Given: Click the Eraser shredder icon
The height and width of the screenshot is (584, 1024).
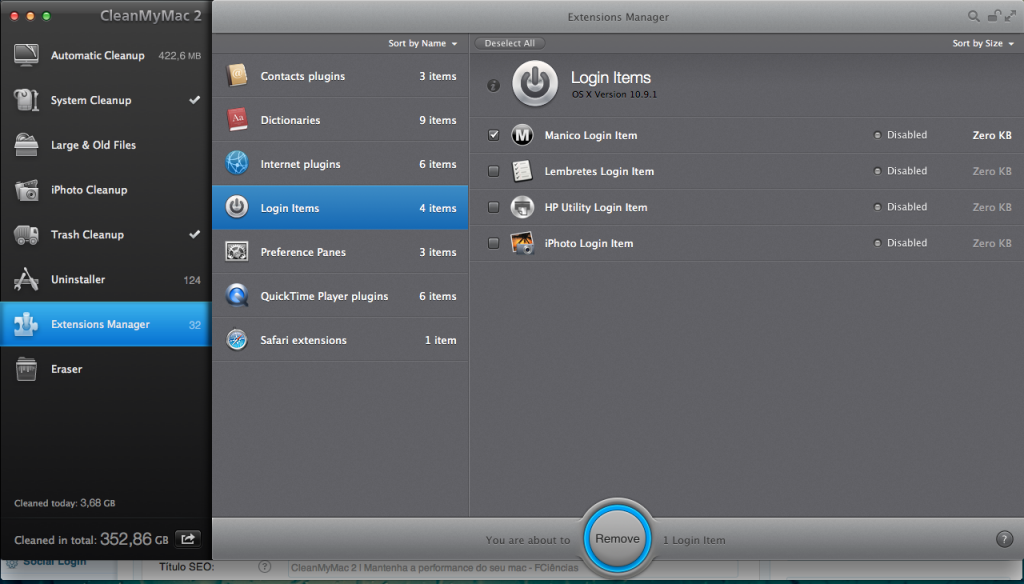Looking at the screenshot, I should coord(26,369).
